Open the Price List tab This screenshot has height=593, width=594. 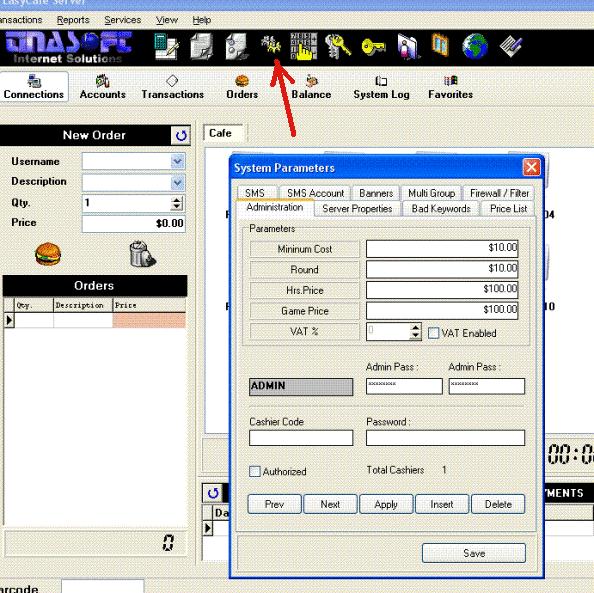click(x=508, y=209)
